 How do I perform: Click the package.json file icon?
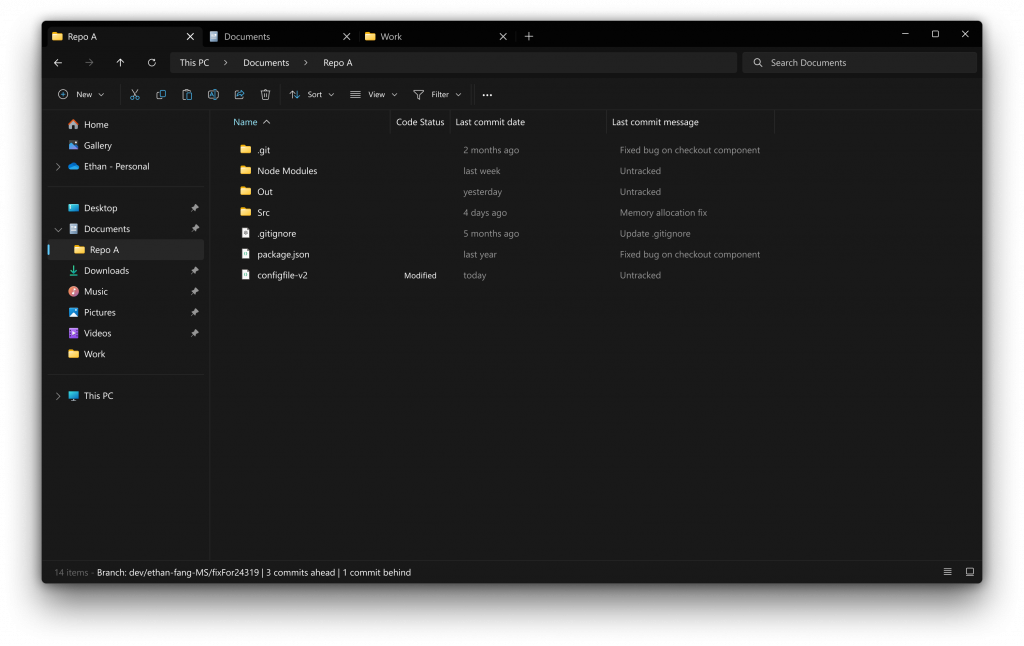[x=246, y=254]
